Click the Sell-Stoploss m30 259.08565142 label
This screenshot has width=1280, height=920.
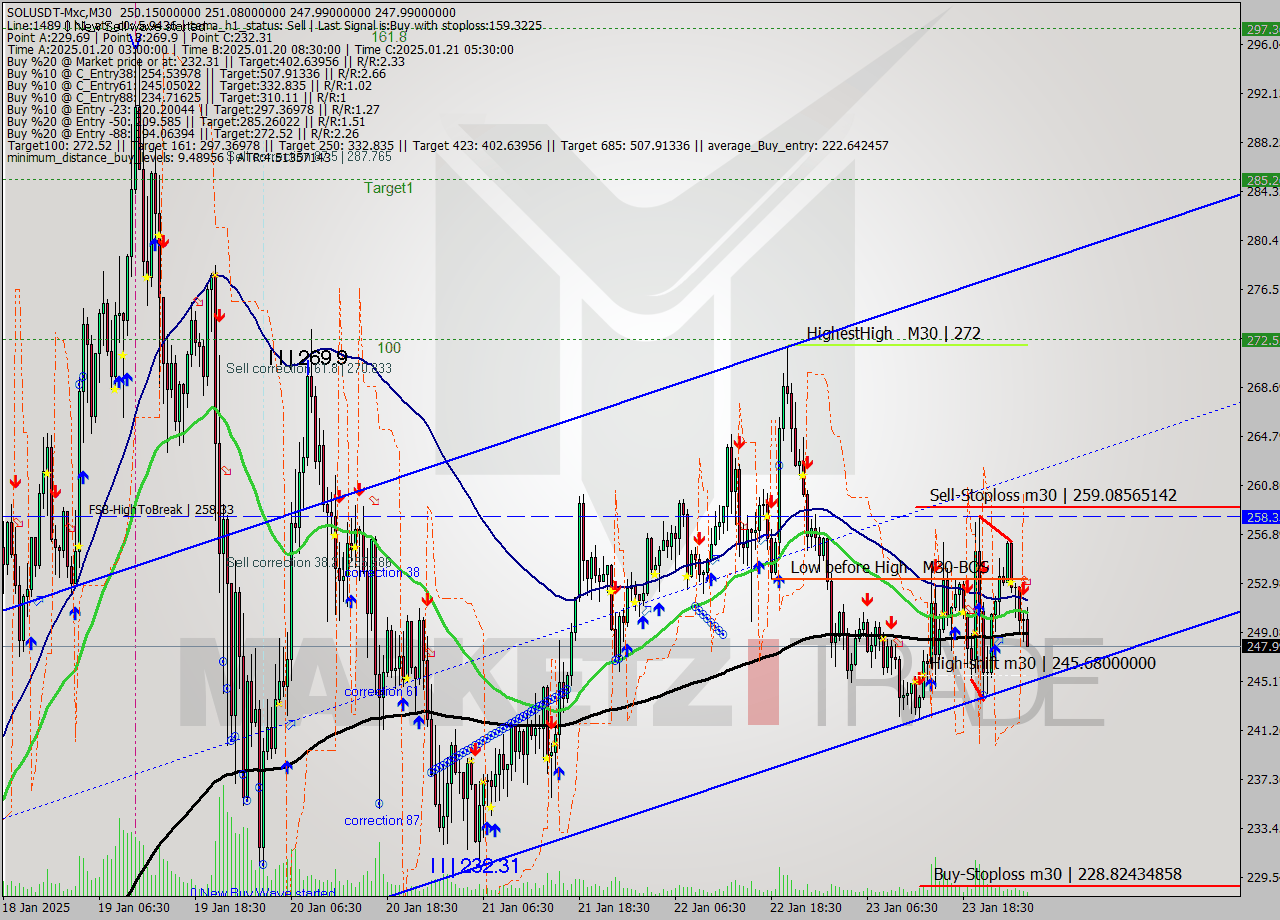pyautogui.click(x=1053, y=495)
